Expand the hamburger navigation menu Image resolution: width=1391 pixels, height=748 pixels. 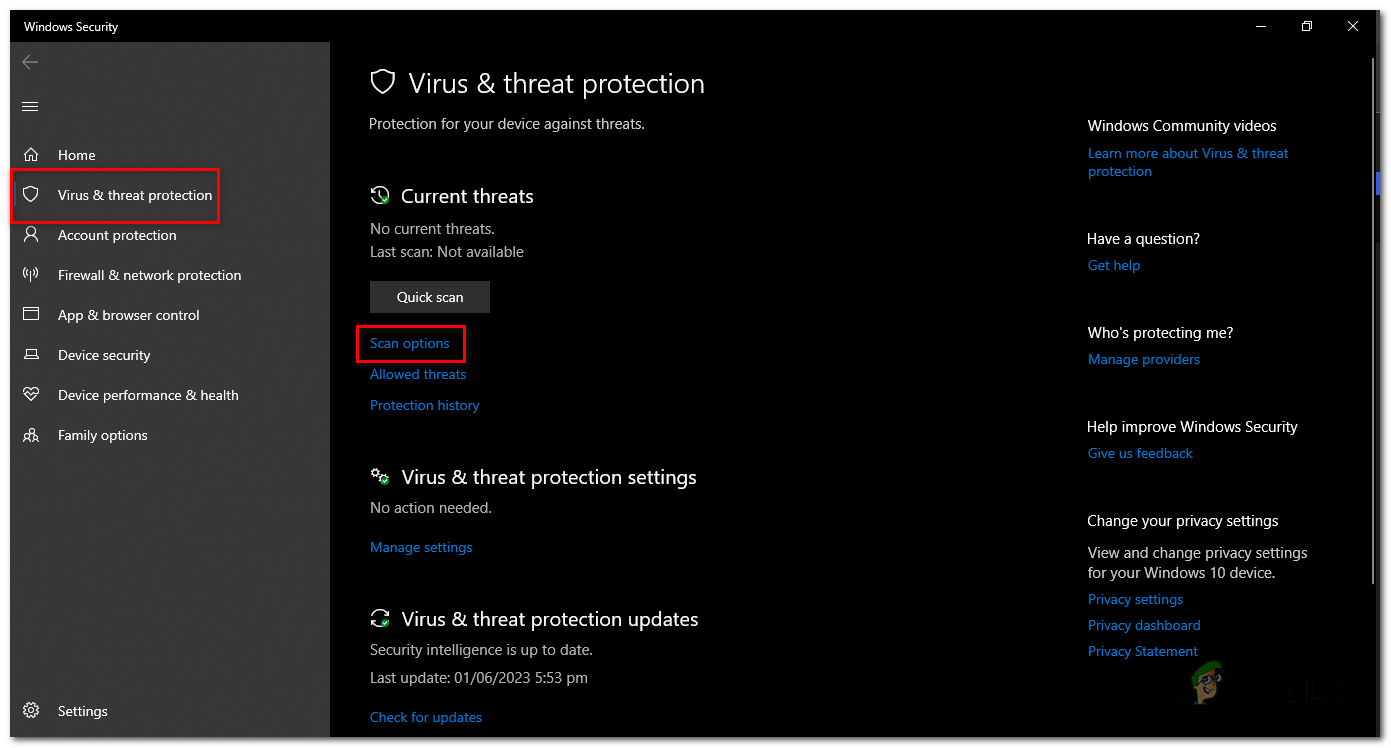(x=29, y=106)
